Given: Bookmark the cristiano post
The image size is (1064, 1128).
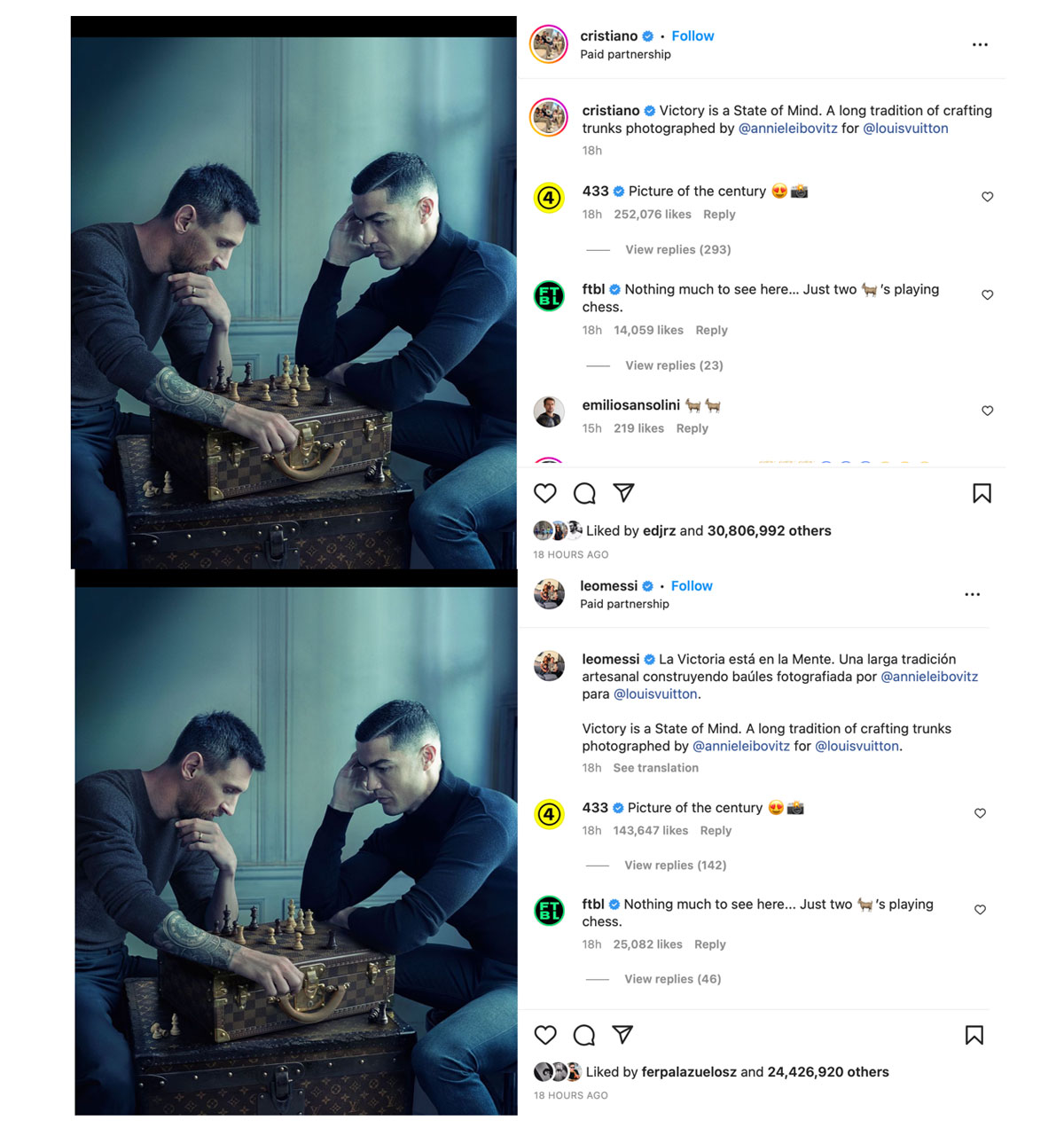Looking at the screenshot, I should click(x=982, y=493).
